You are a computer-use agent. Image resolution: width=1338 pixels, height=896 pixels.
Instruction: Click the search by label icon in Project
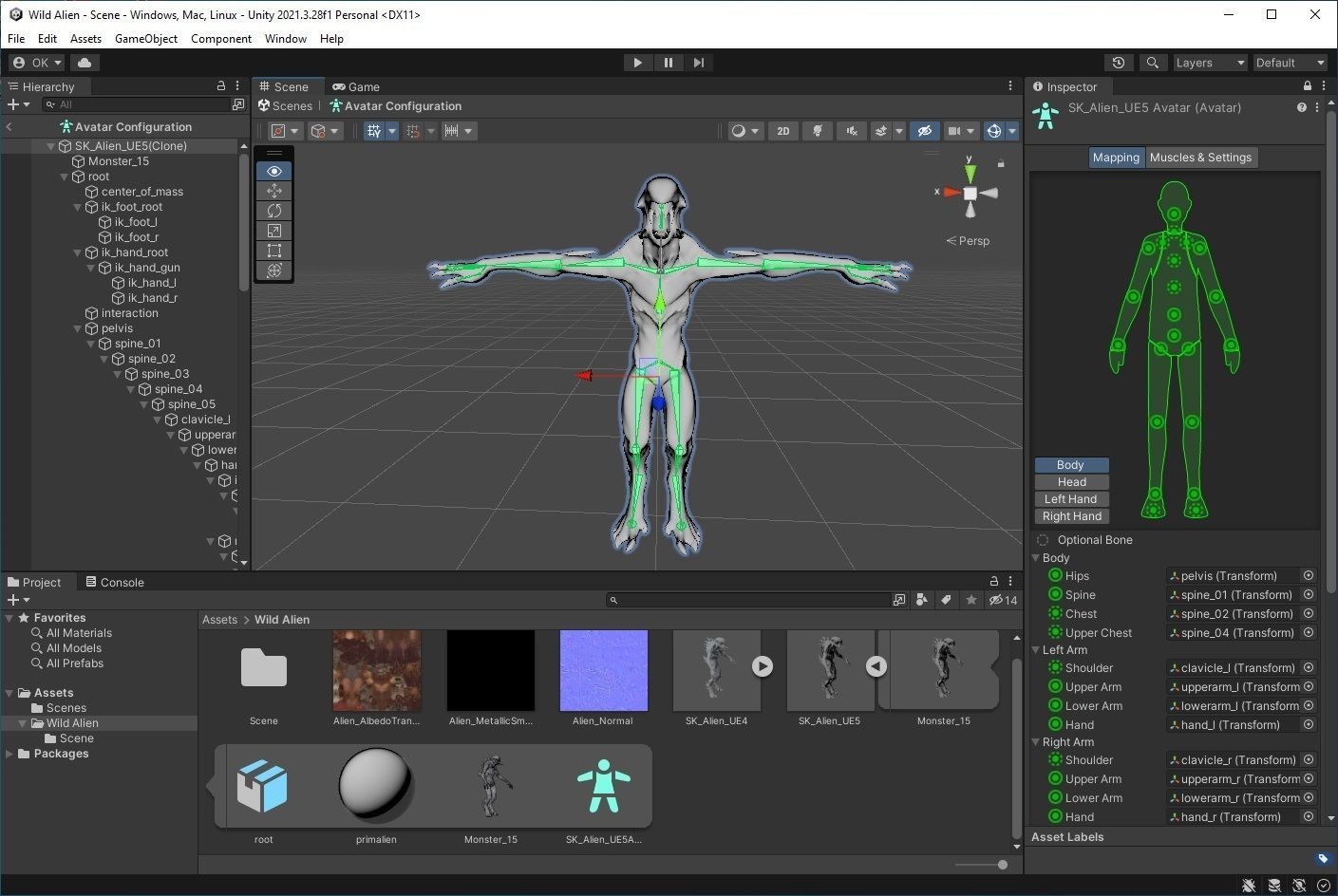point(946,600)
